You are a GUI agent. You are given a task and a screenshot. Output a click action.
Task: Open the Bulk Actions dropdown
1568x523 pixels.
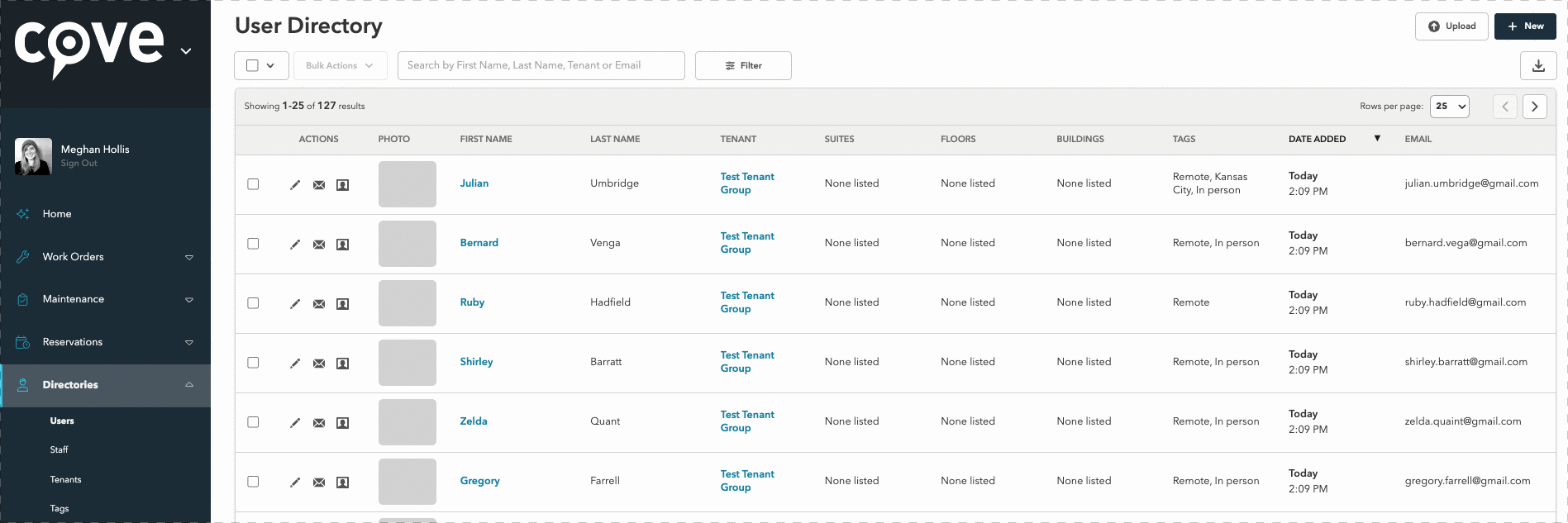coord(340,66)
